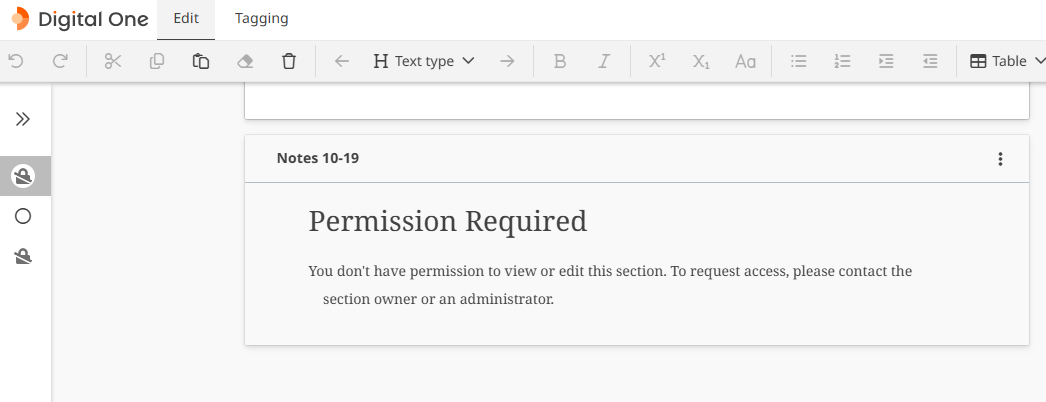1046x402 pixels.
Task: Open the Text type dropdown
Action: [x=424, y=61]
